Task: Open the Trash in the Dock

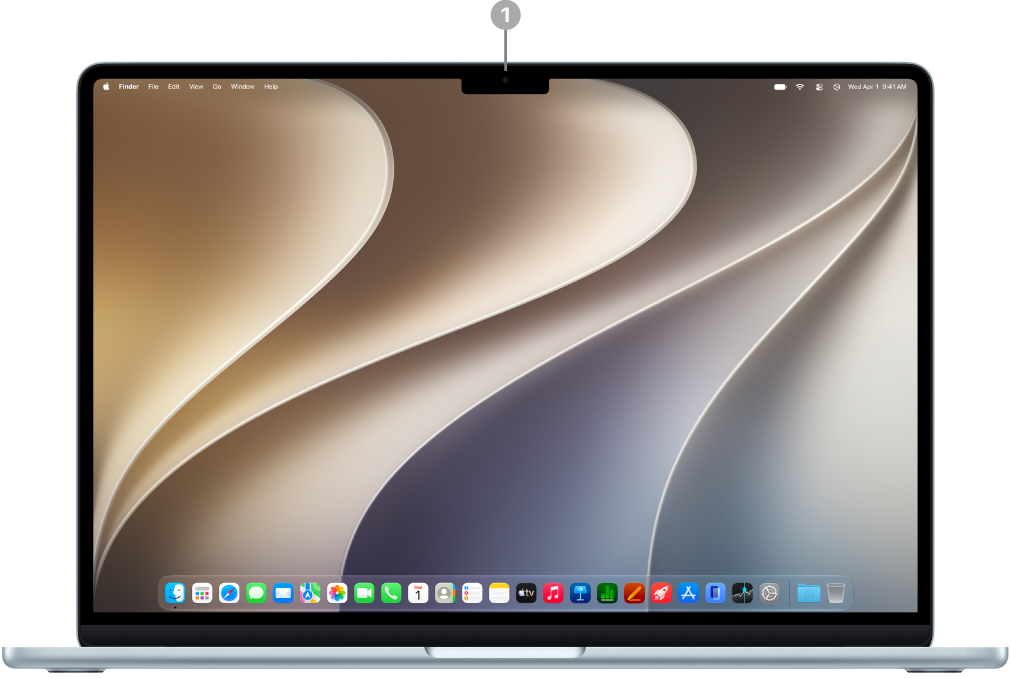Action: [x=836, y=592]
